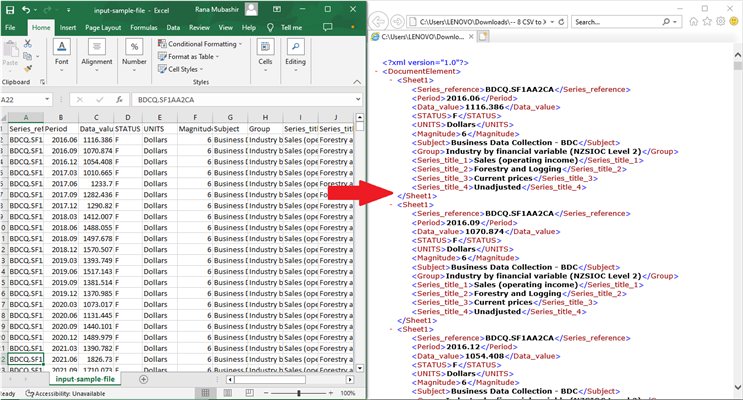Click the cell containing 1116.386

point(96,140)
